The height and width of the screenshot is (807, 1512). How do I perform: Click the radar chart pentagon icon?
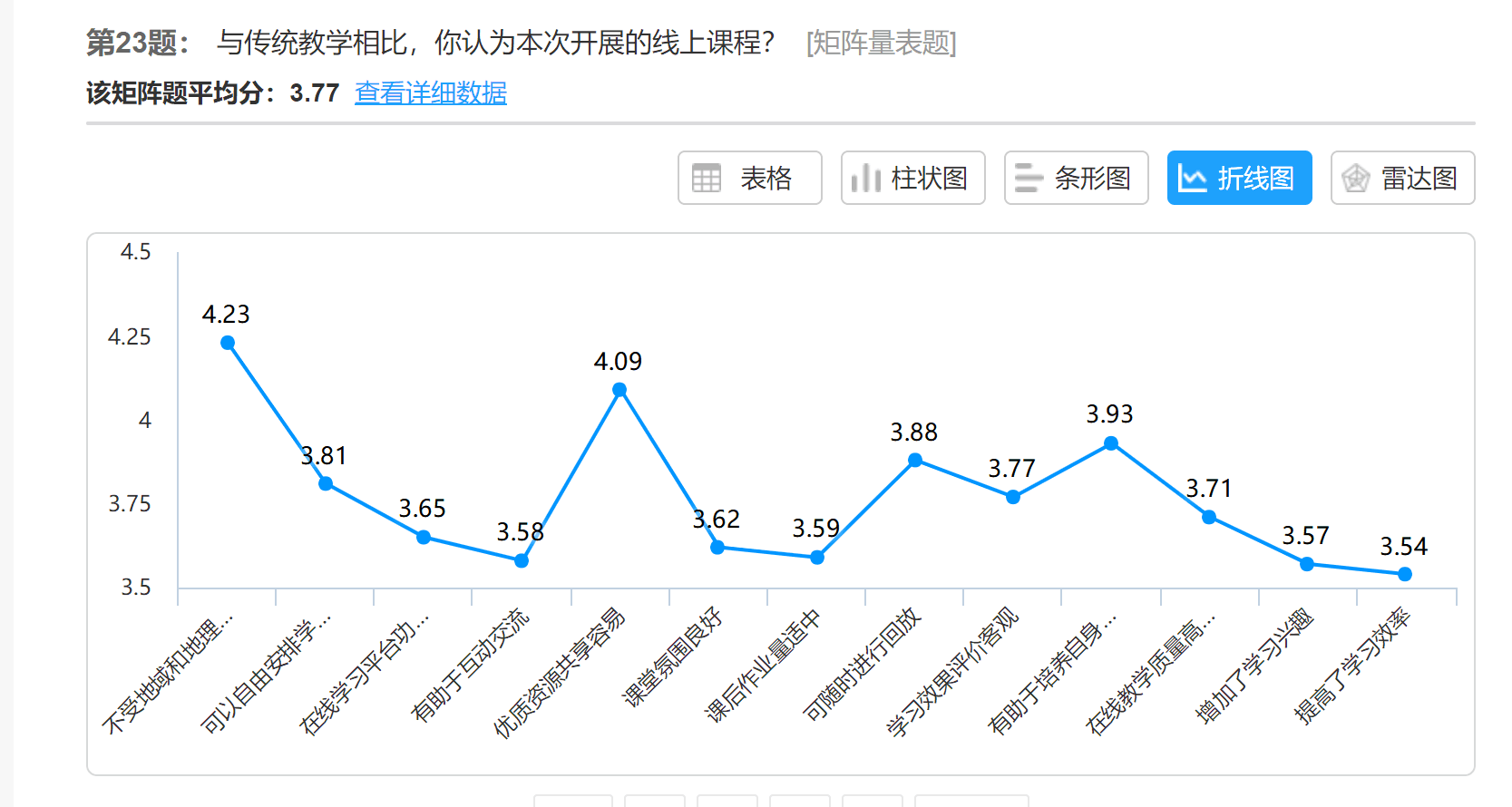point(1355,179)
